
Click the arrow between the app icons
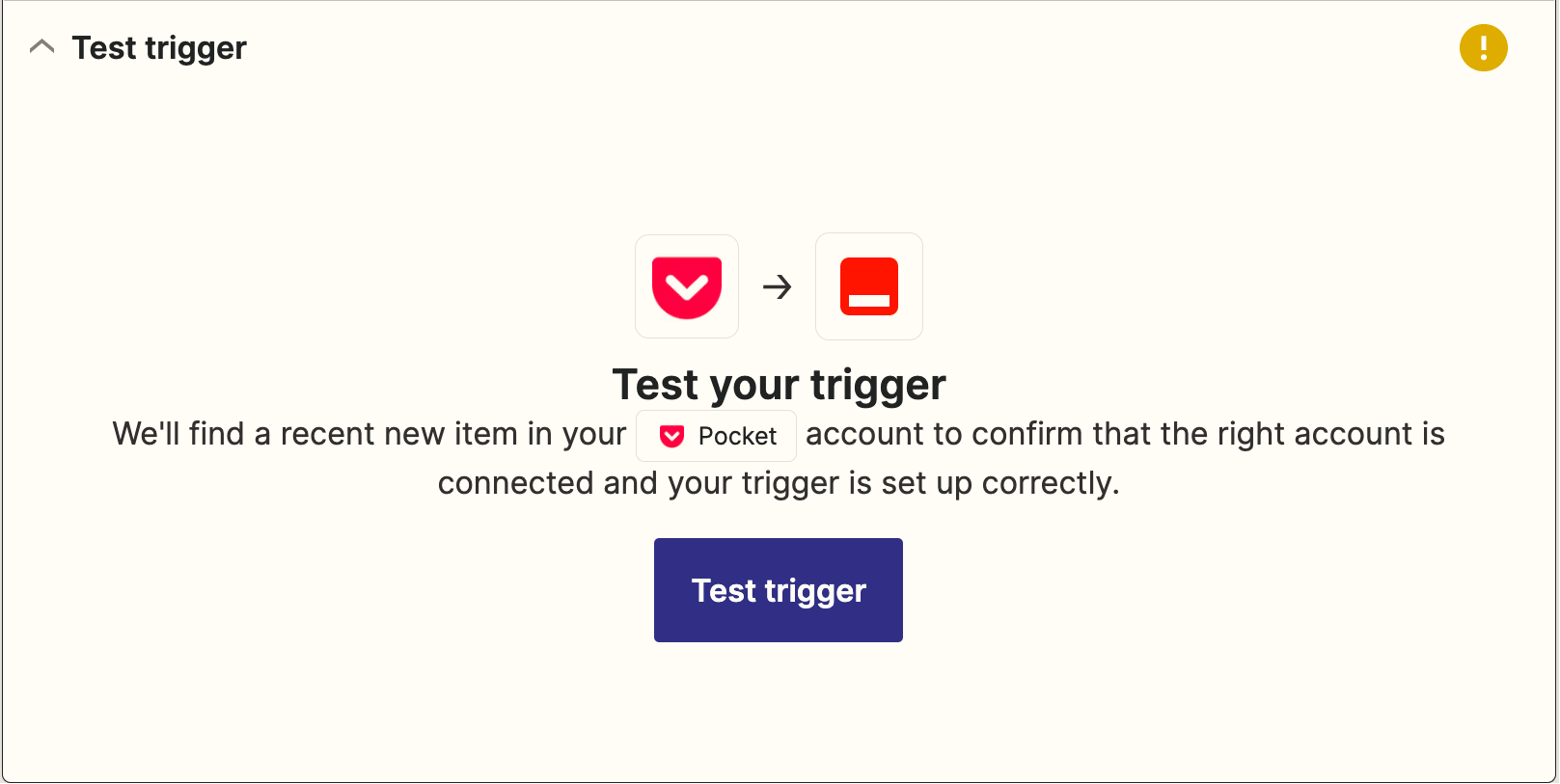point(777,286)
